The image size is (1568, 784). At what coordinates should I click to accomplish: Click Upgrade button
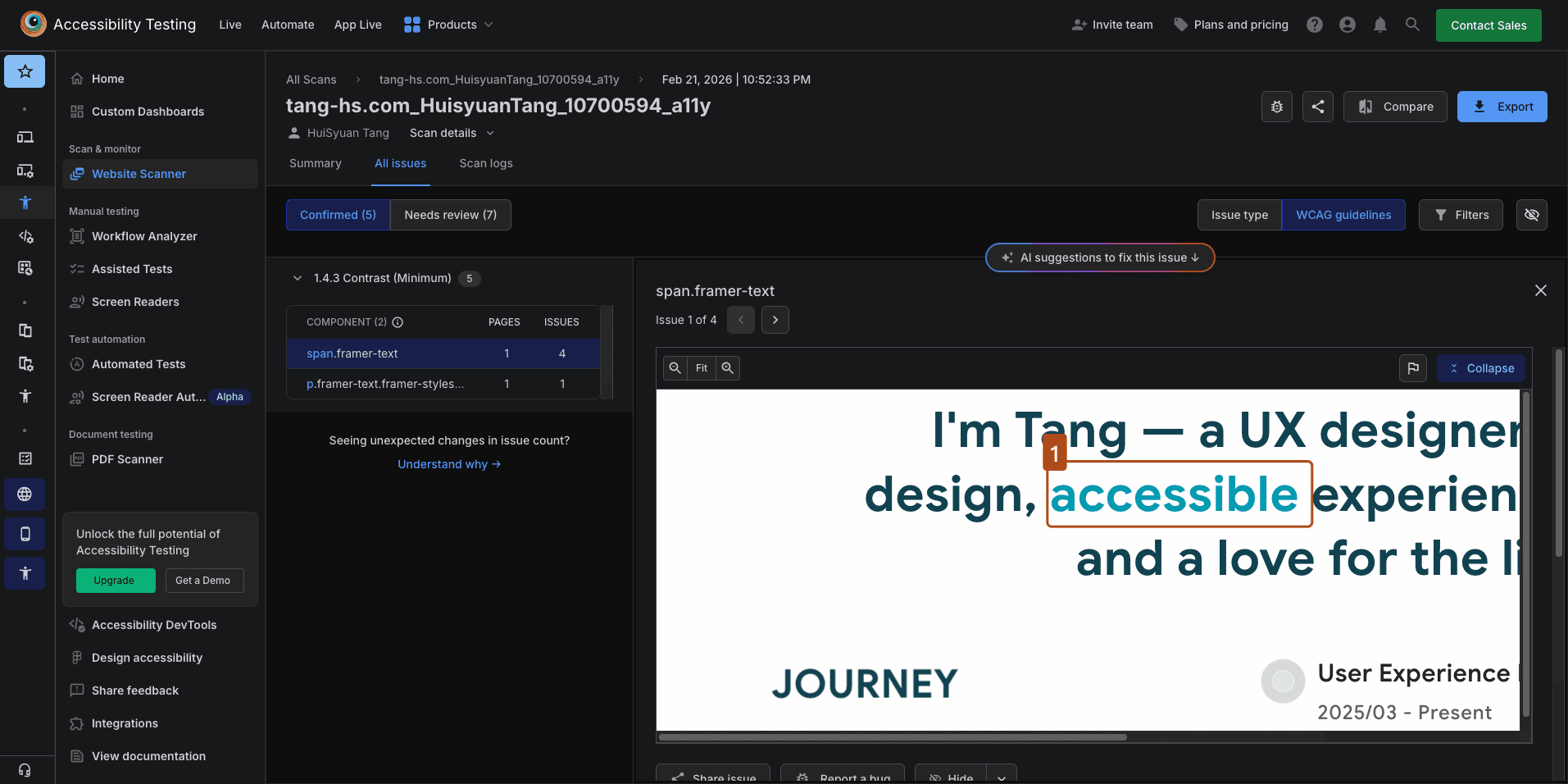coord(116,581)
